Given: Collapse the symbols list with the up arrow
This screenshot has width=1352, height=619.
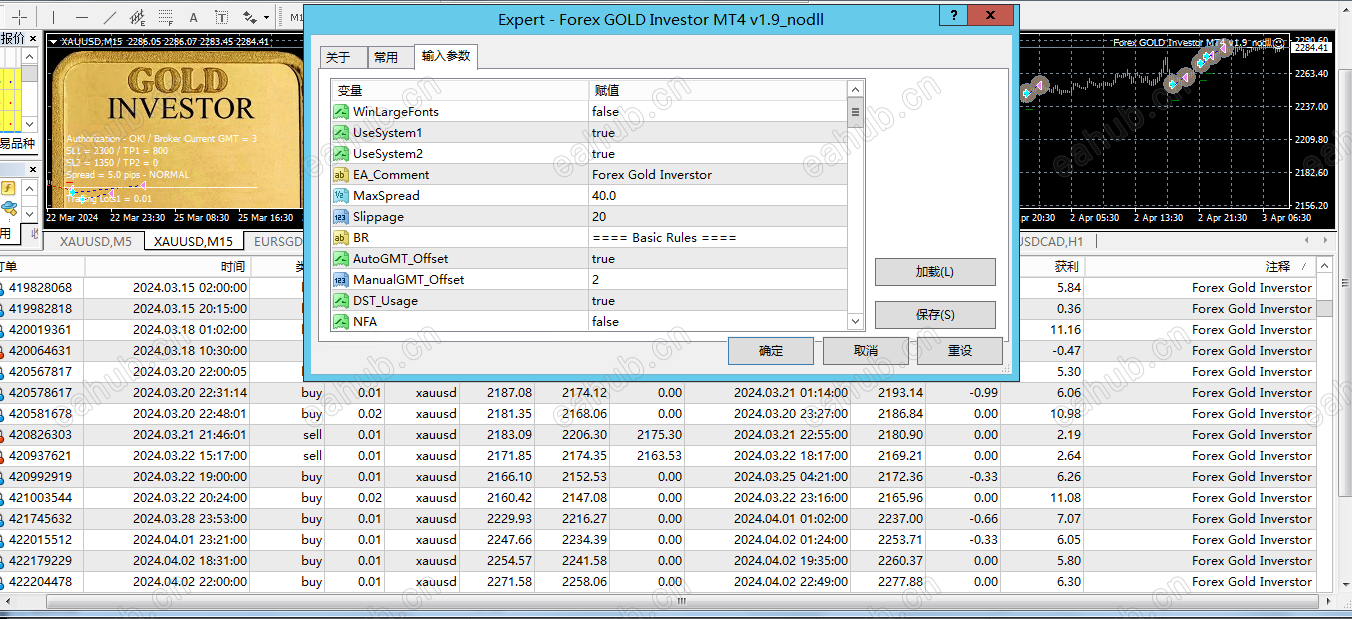Looking at the screenshot, I should [x=28, y=57].
